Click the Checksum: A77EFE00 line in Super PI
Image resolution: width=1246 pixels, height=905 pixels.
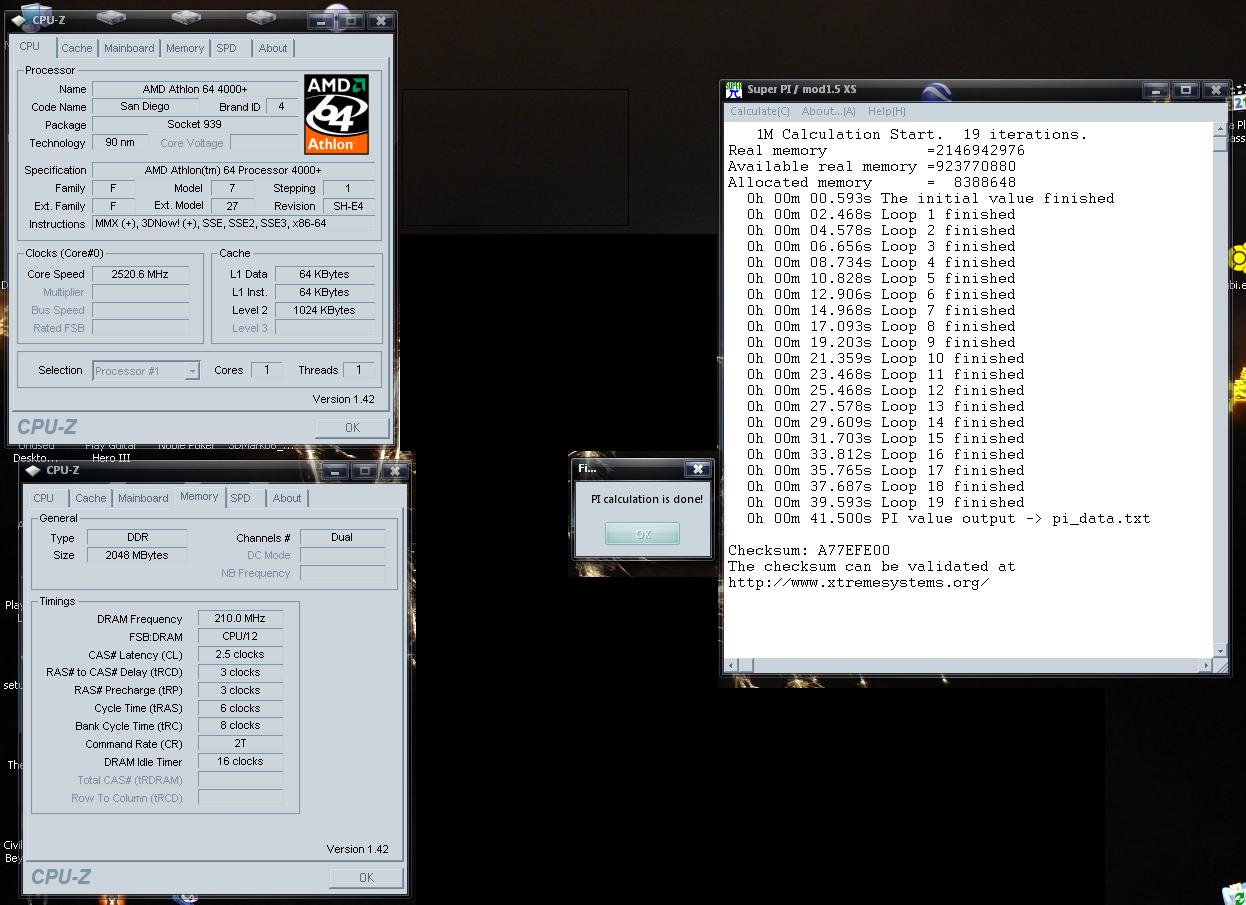point(809,551)
